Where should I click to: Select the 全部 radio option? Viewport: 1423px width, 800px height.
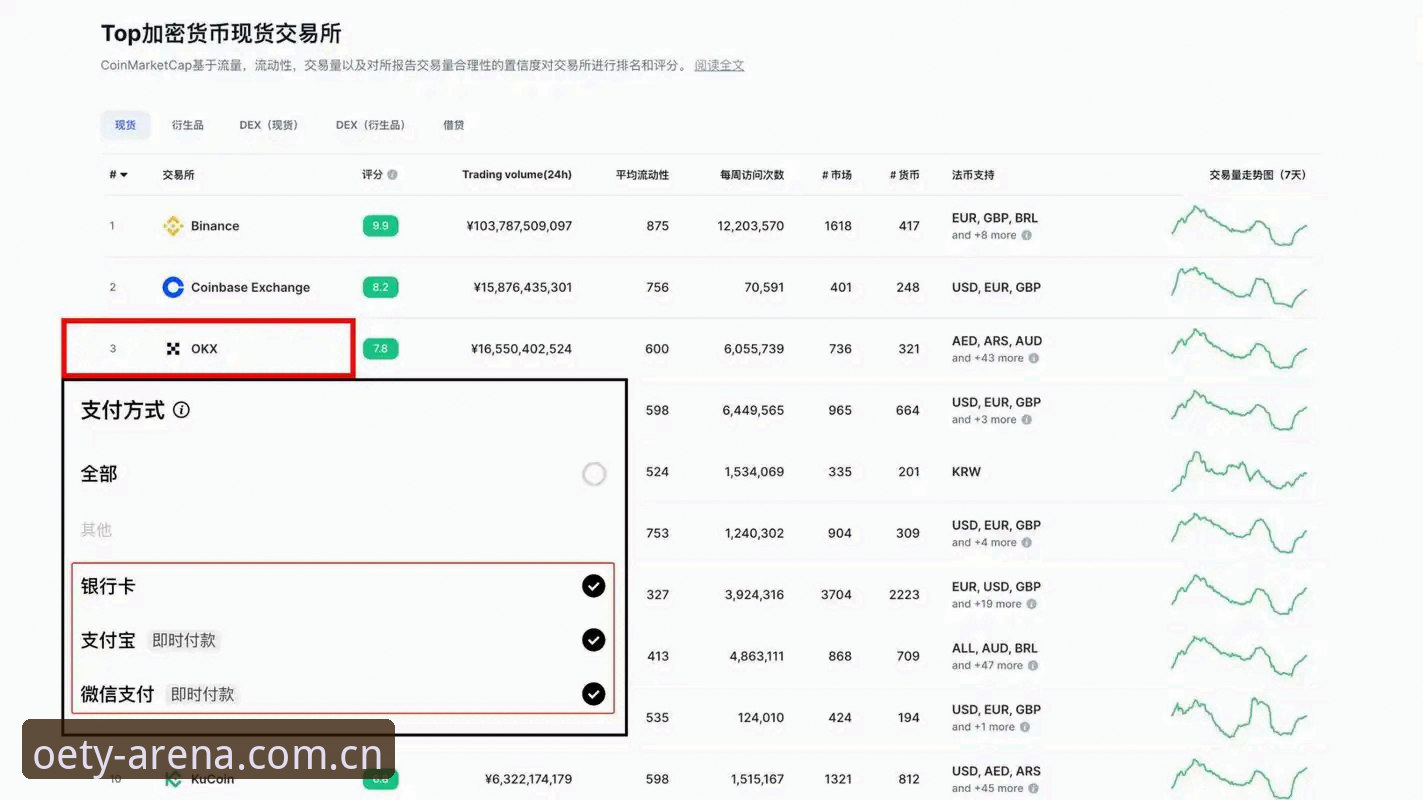click(594, 474)
